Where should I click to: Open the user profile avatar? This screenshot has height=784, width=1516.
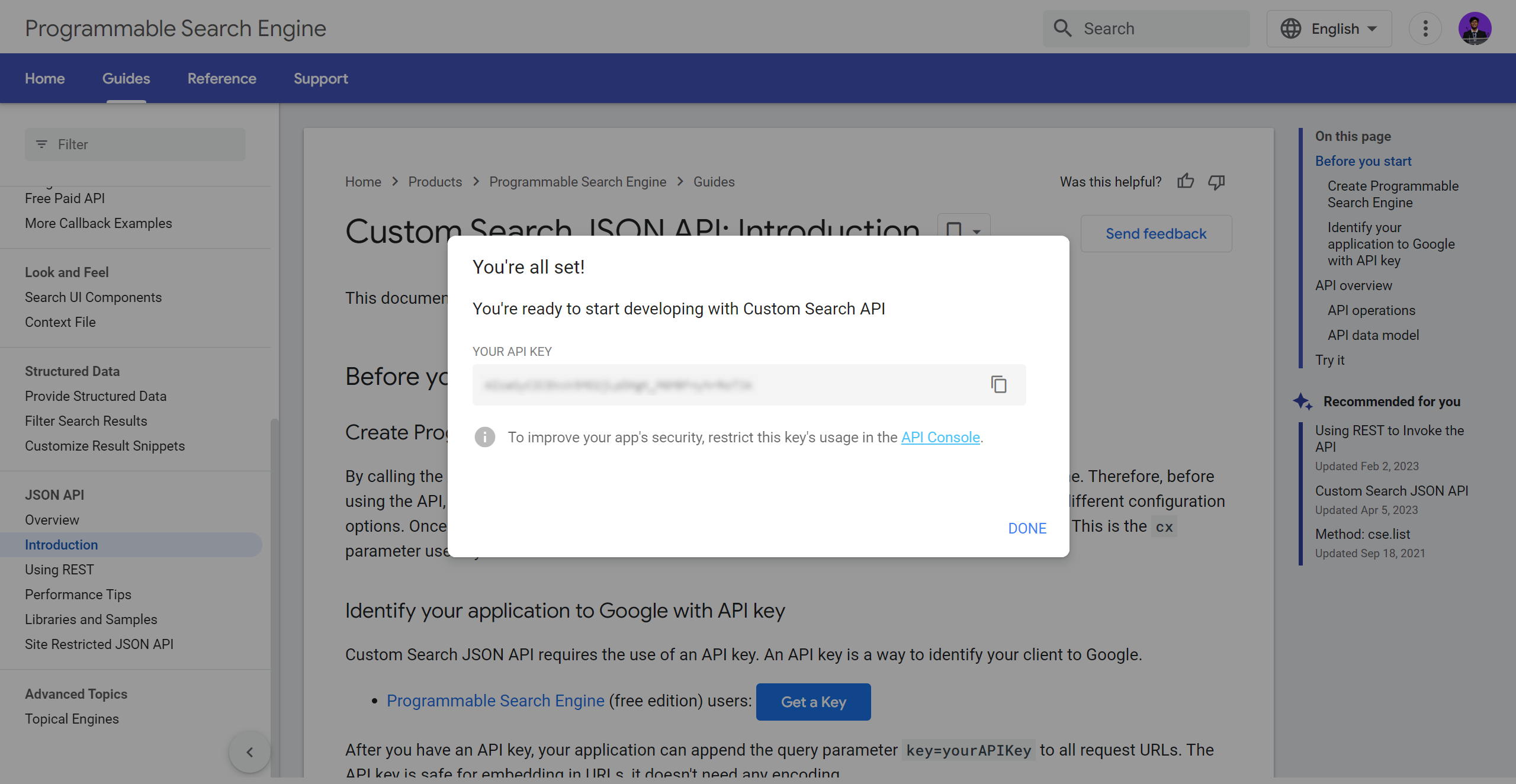[1475, 28]
